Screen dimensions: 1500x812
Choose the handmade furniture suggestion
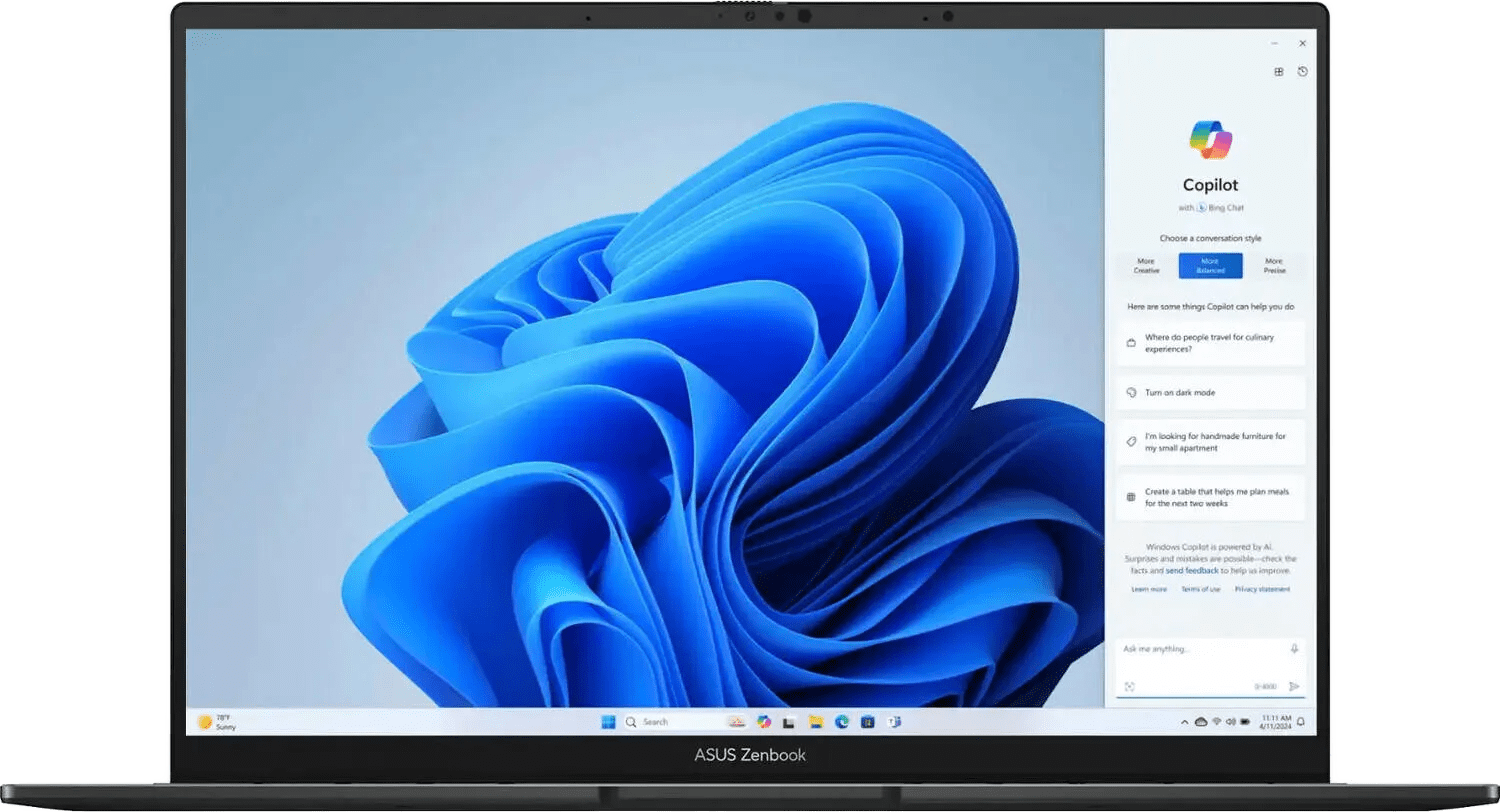pos(1211,442)
